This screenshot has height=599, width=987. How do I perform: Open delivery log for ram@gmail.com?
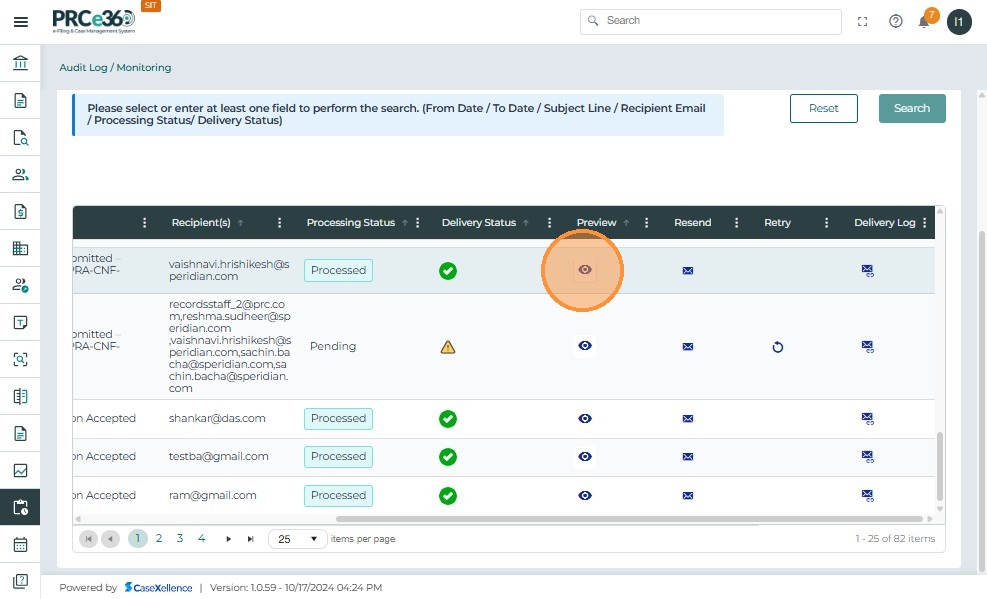[867, 496]
